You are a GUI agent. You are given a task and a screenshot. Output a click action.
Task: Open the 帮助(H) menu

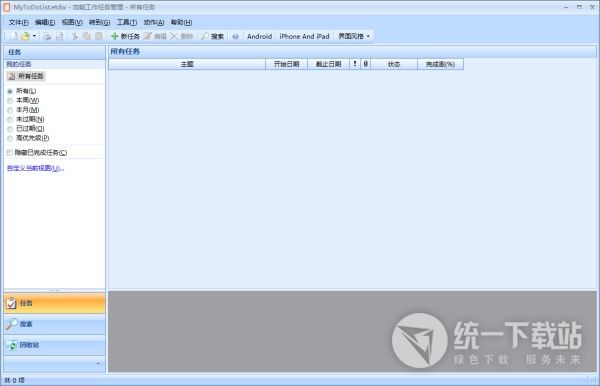point(181,23)
